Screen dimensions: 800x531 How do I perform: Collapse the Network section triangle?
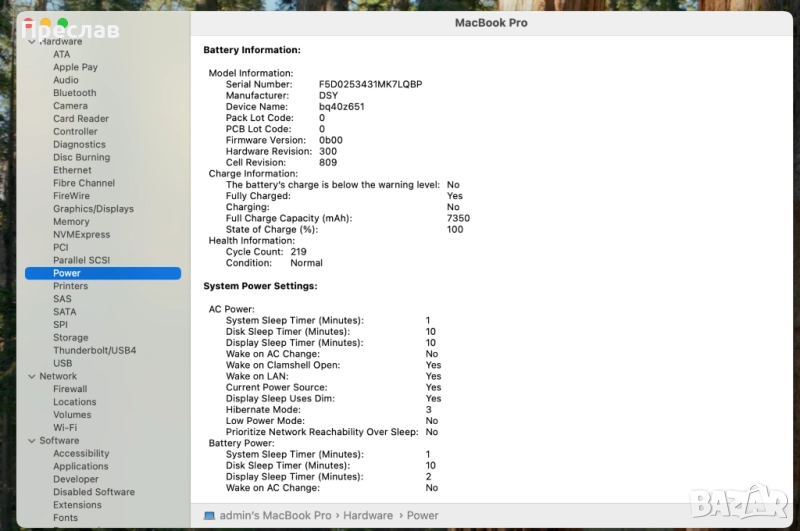click(x=31, y=377)
